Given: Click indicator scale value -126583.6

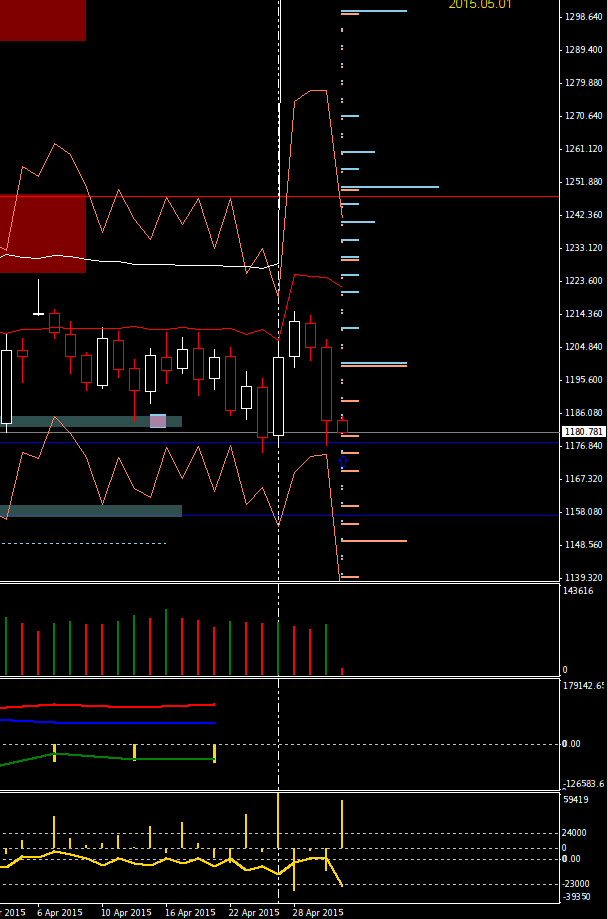Looking at the screenshot, I should click(583, 784).
